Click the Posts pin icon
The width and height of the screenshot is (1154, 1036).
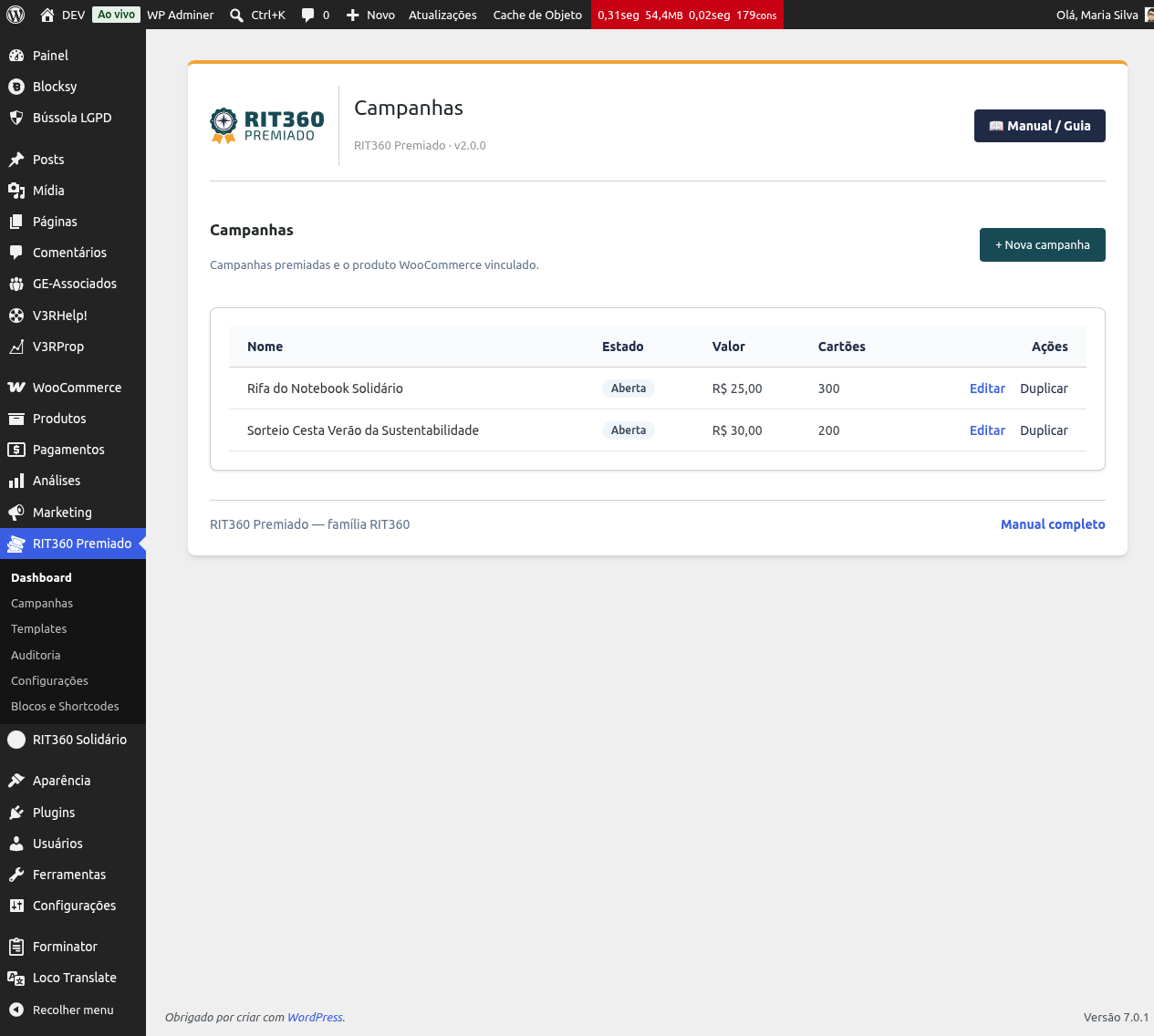coord(16,160)
